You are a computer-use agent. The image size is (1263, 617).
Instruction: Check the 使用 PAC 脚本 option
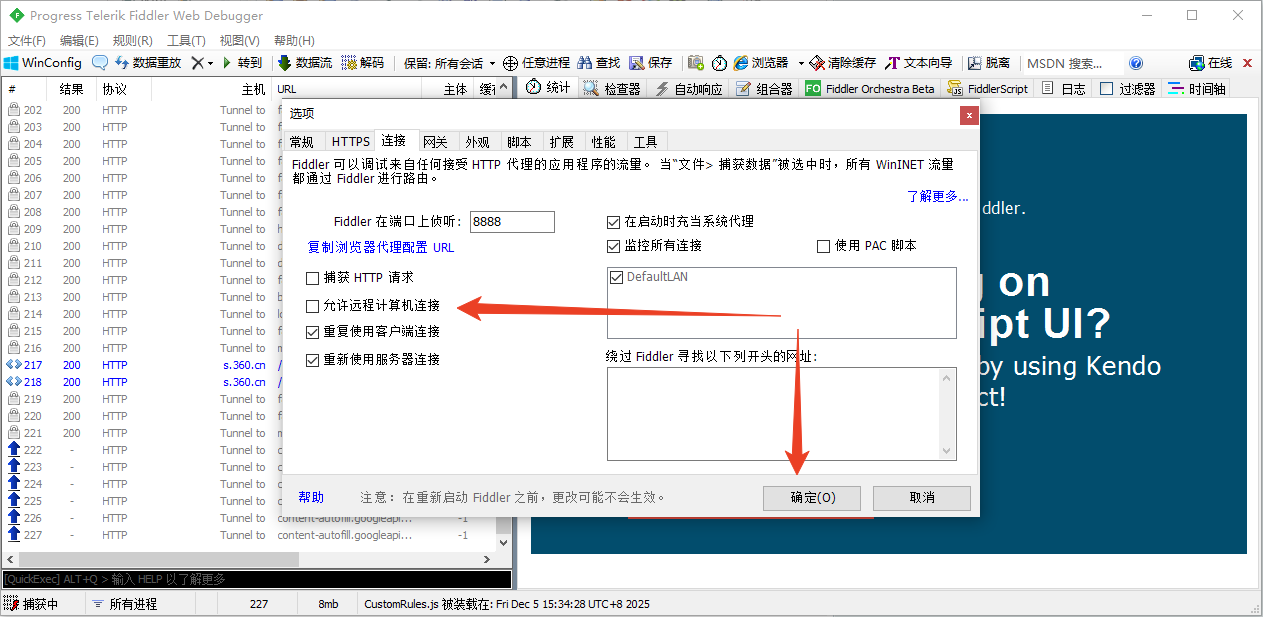[x=824, y=246]
